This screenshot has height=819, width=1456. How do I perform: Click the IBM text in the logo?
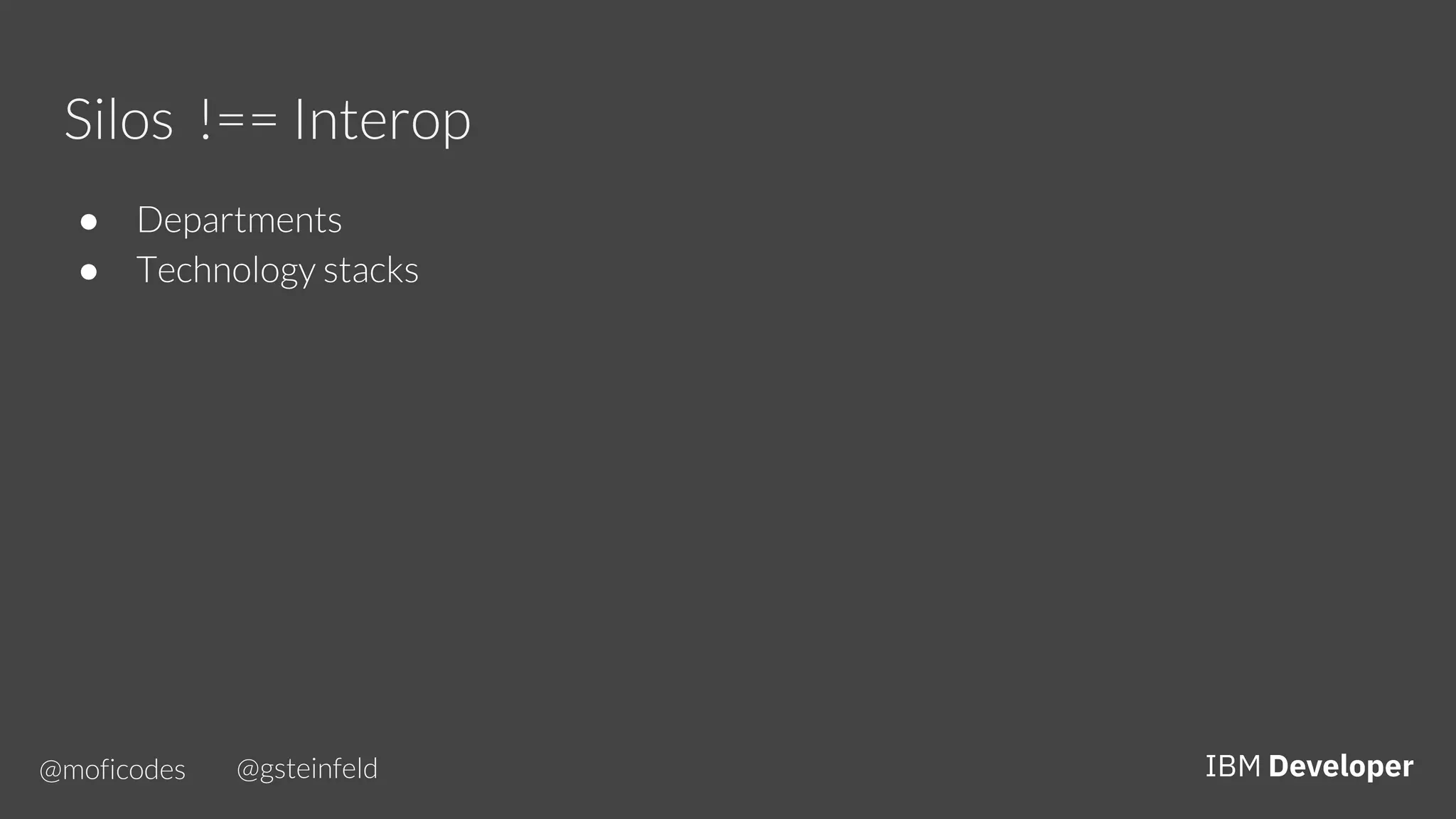click(x=1233, y=766)
